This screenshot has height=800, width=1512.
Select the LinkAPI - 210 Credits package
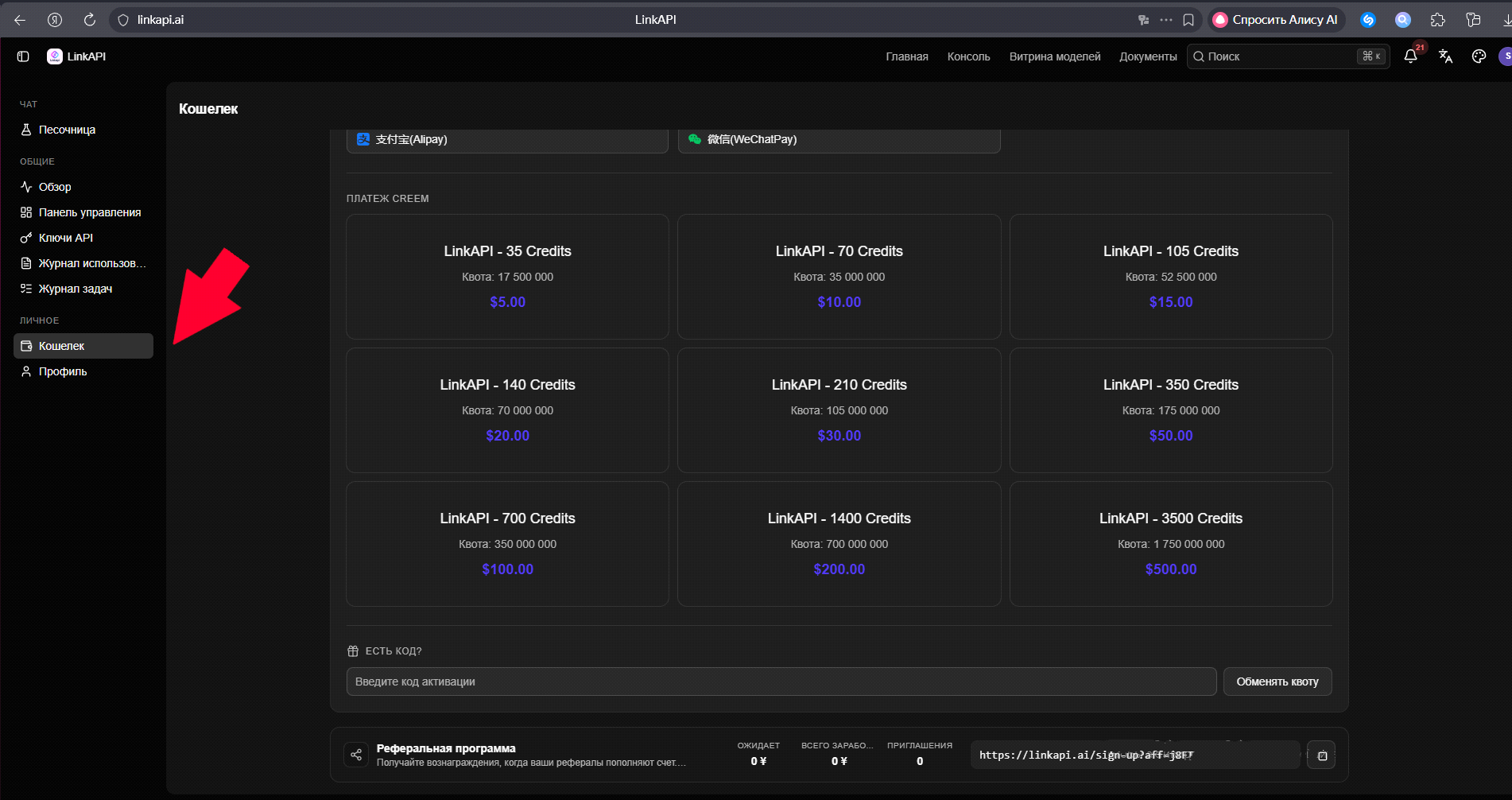839,410
